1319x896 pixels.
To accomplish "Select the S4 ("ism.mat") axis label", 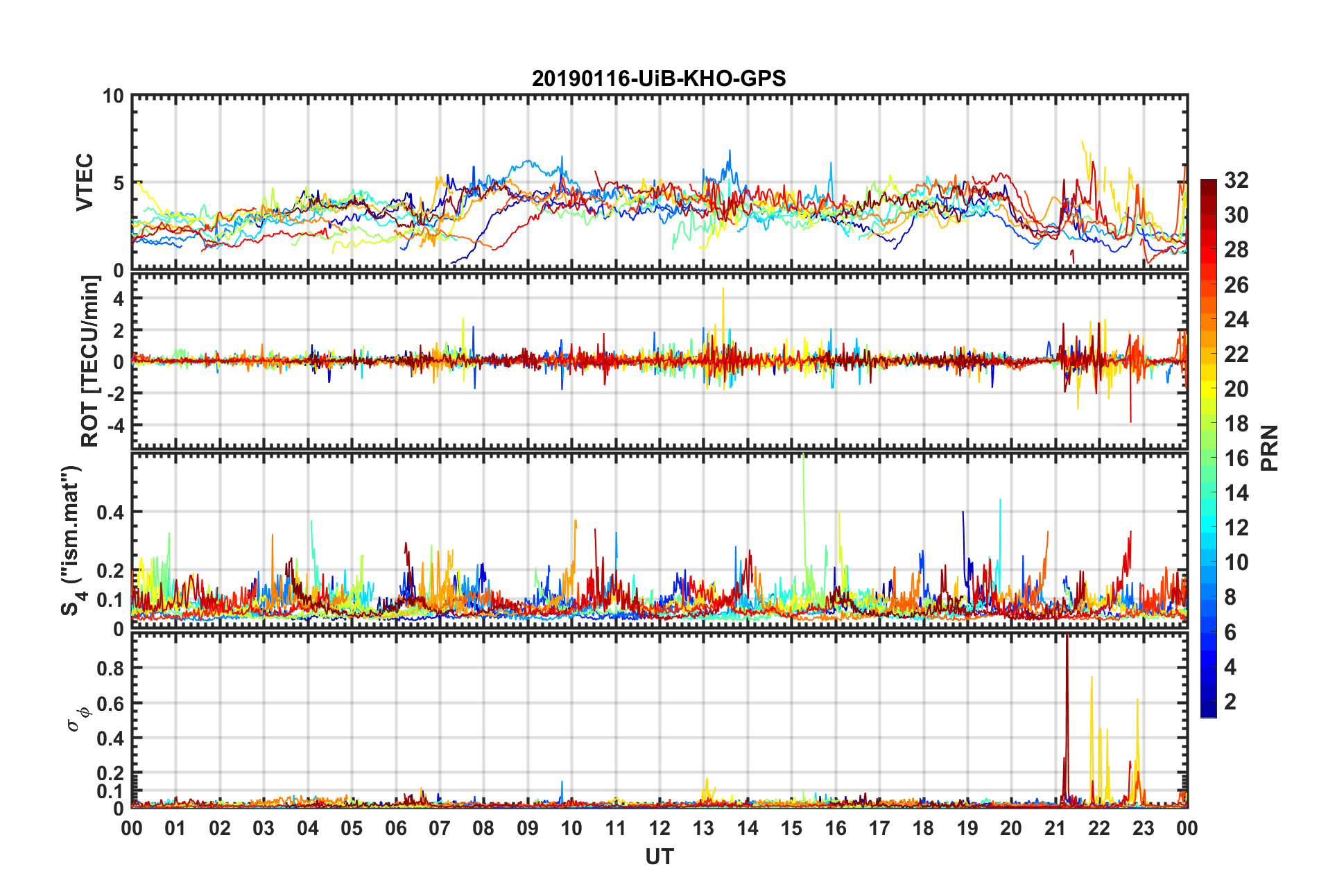I will click(x=71, y=540).
